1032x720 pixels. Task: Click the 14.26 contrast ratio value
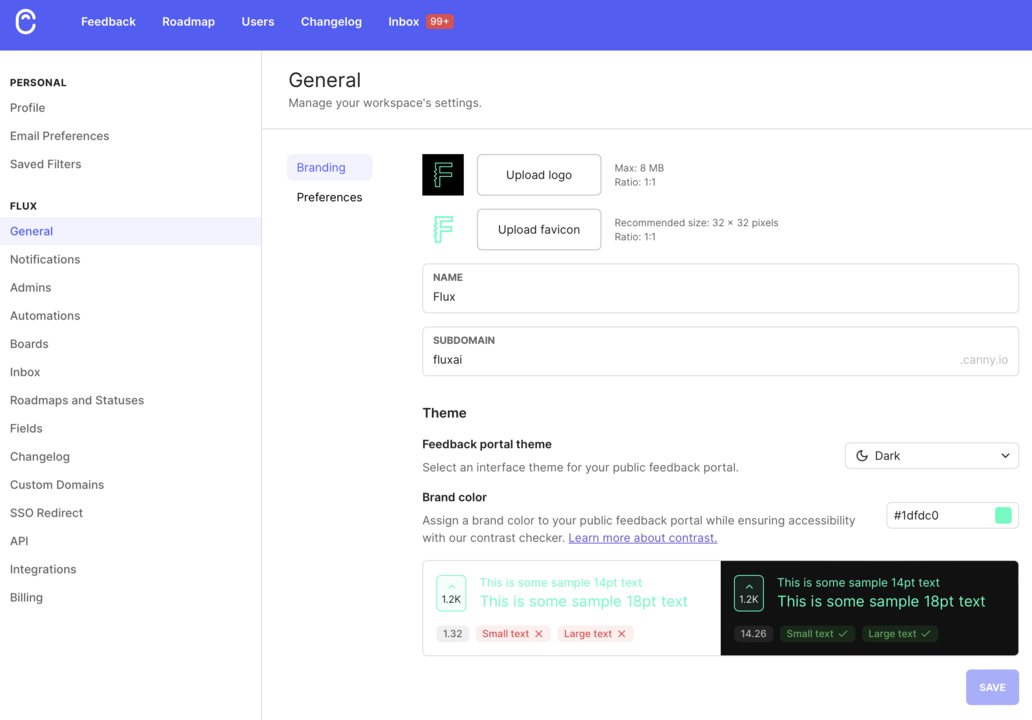point(753,634)
